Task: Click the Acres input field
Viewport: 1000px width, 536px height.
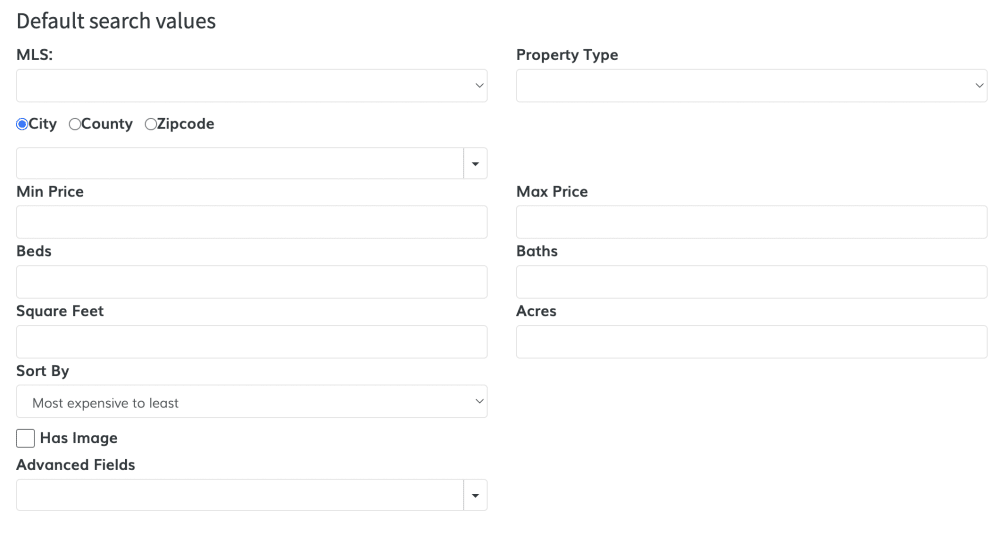Action: tap(751, 342)
